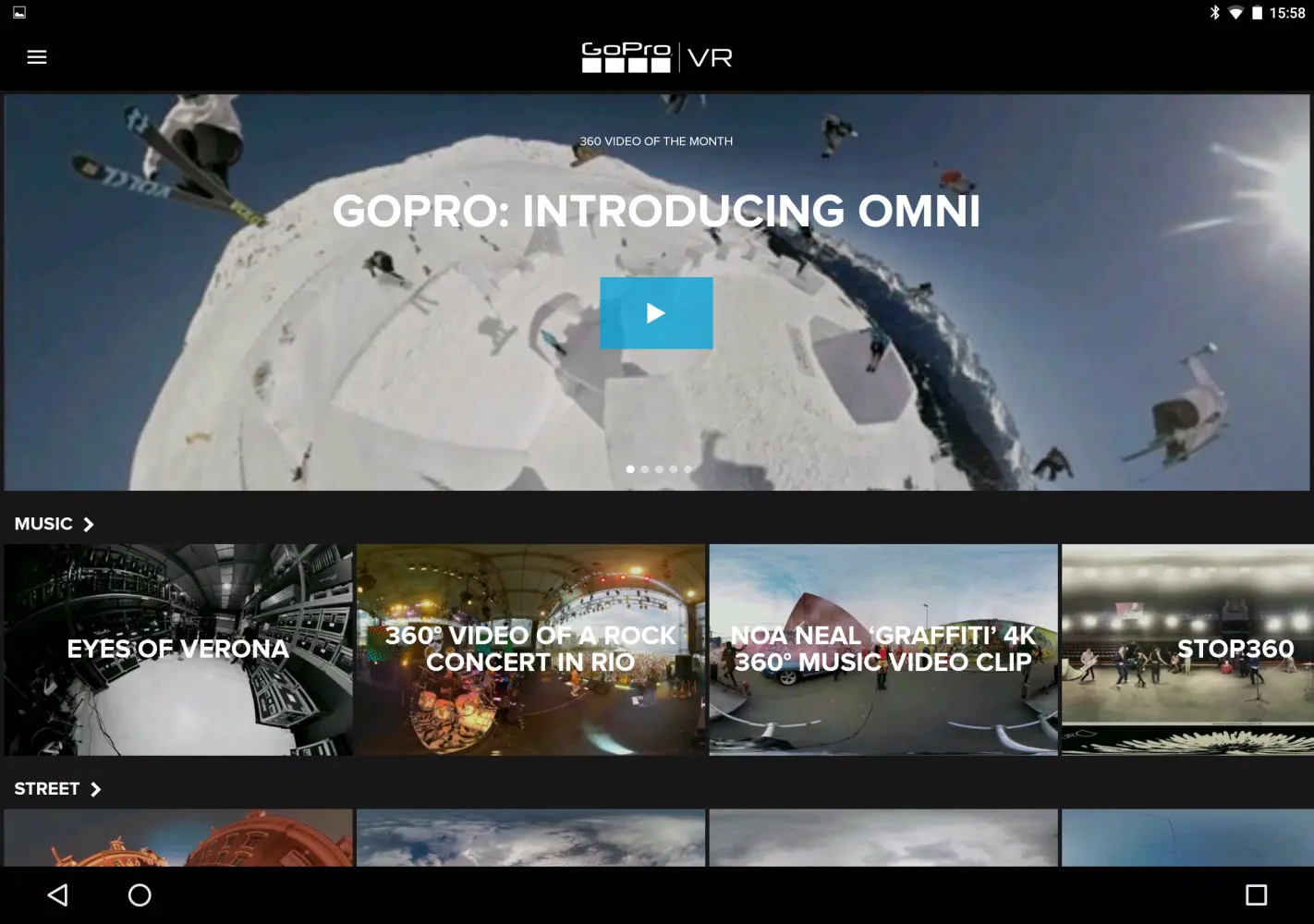Tap the Bluetooth status bar icon
The height and width of the screenshot is (924, 1314).
[1215, 12]
